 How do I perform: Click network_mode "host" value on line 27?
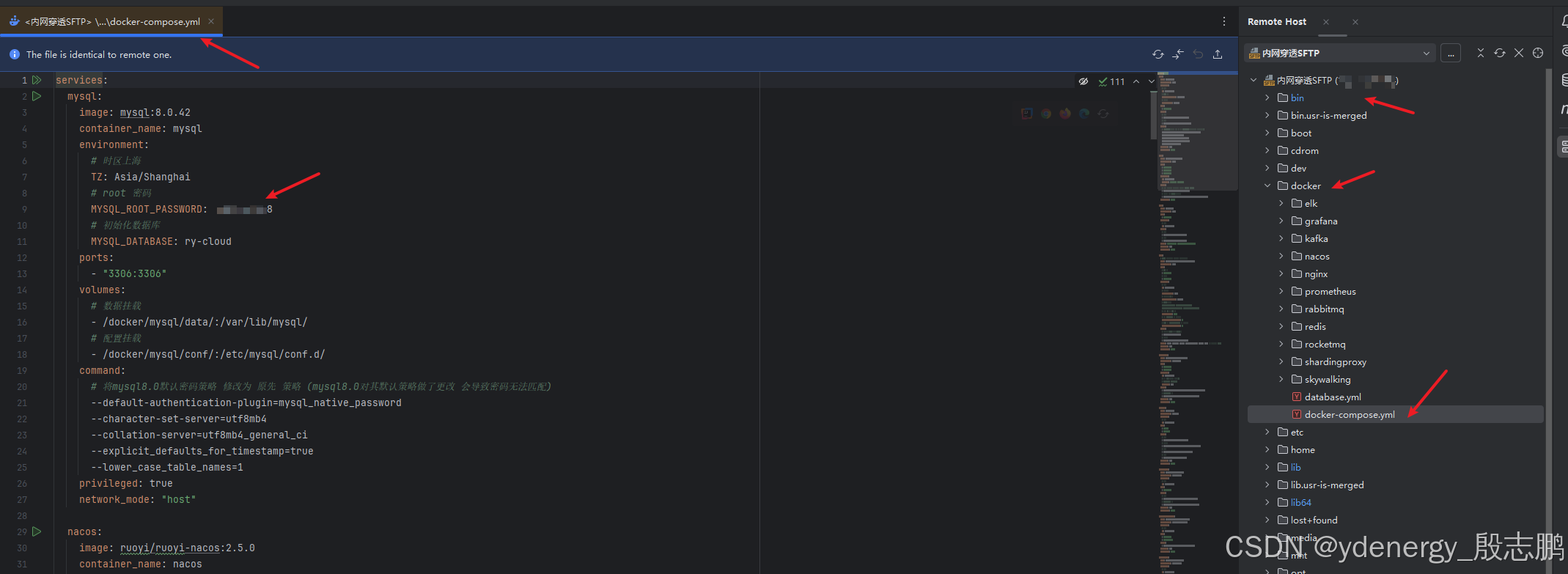(x=179, y=499)
